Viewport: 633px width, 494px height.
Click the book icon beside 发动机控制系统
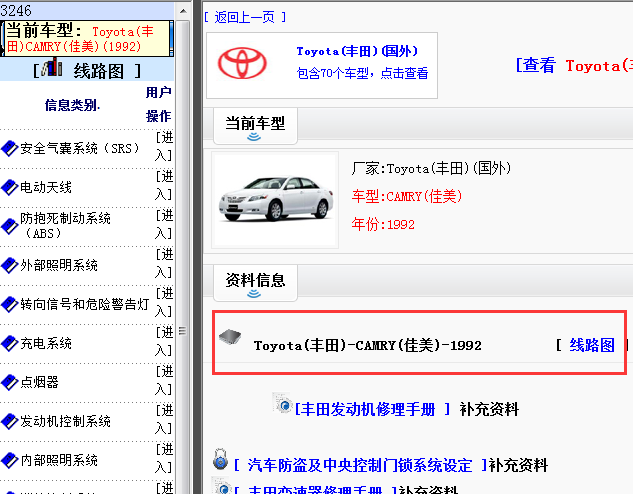click(9, 421)
